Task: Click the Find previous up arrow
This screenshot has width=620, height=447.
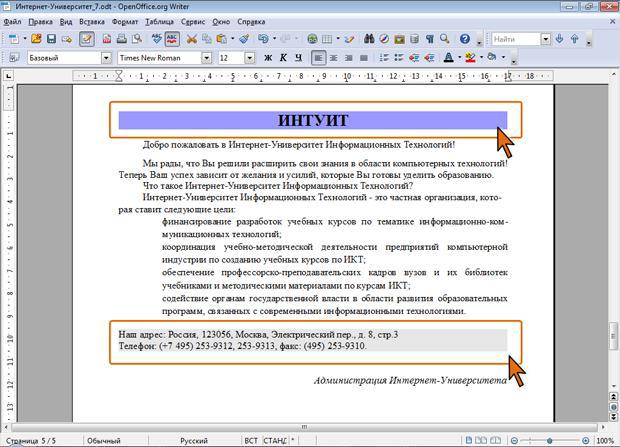Action: (x=575, y=39)
